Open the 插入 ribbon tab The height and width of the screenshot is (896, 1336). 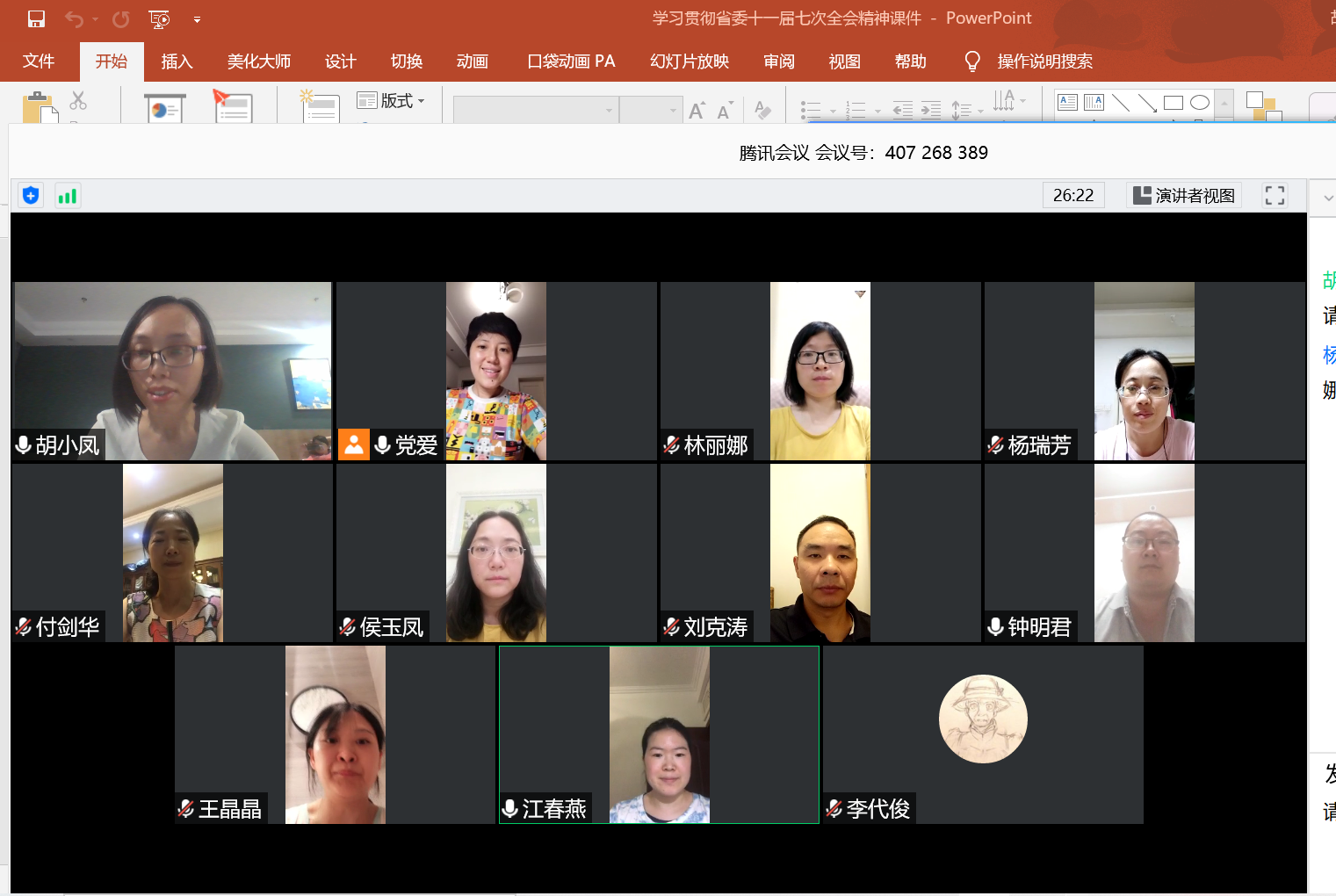177,61
